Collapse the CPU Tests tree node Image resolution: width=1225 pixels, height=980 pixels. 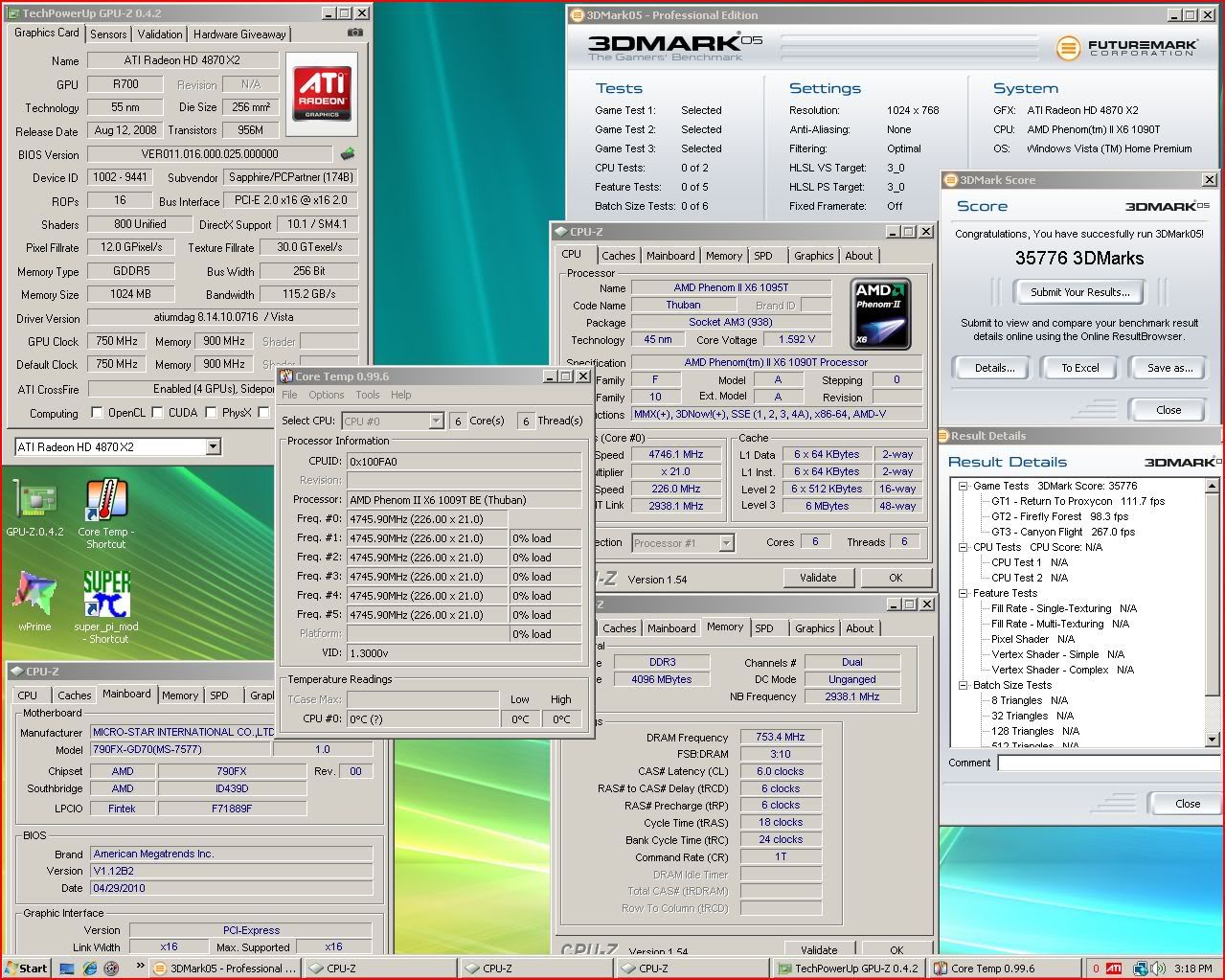(964, 547)
